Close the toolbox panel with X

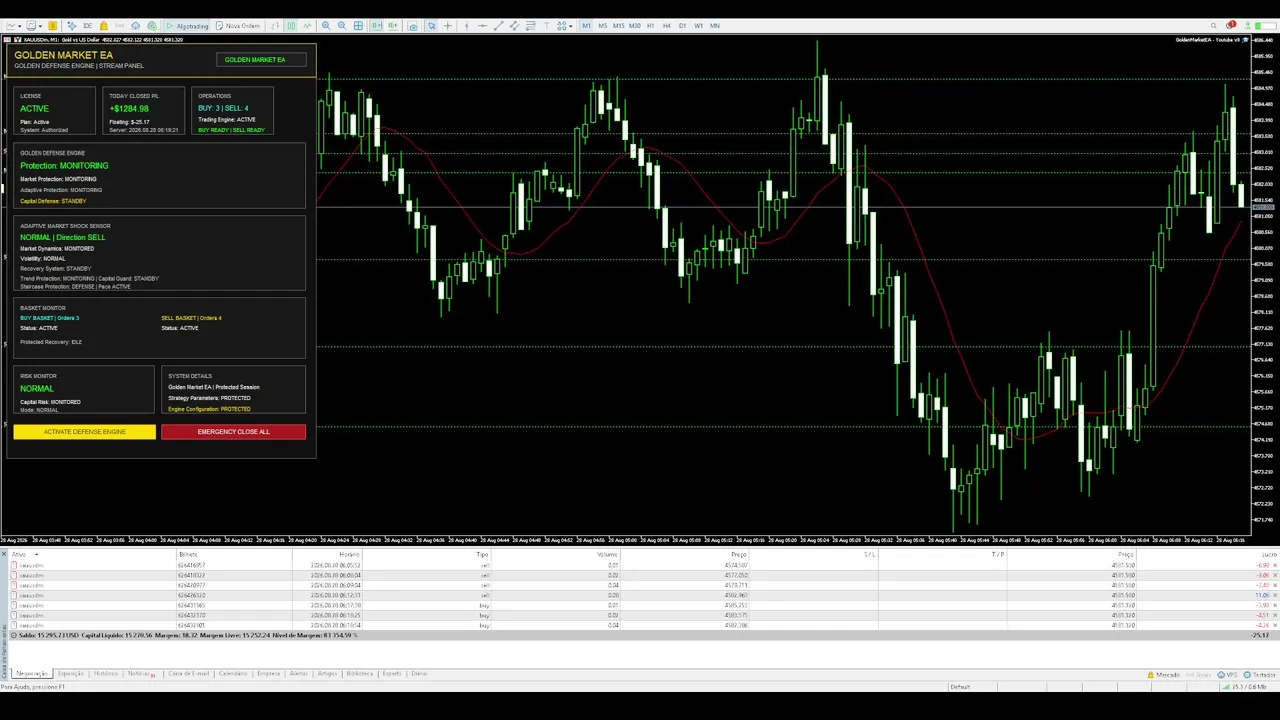point(5,553)
